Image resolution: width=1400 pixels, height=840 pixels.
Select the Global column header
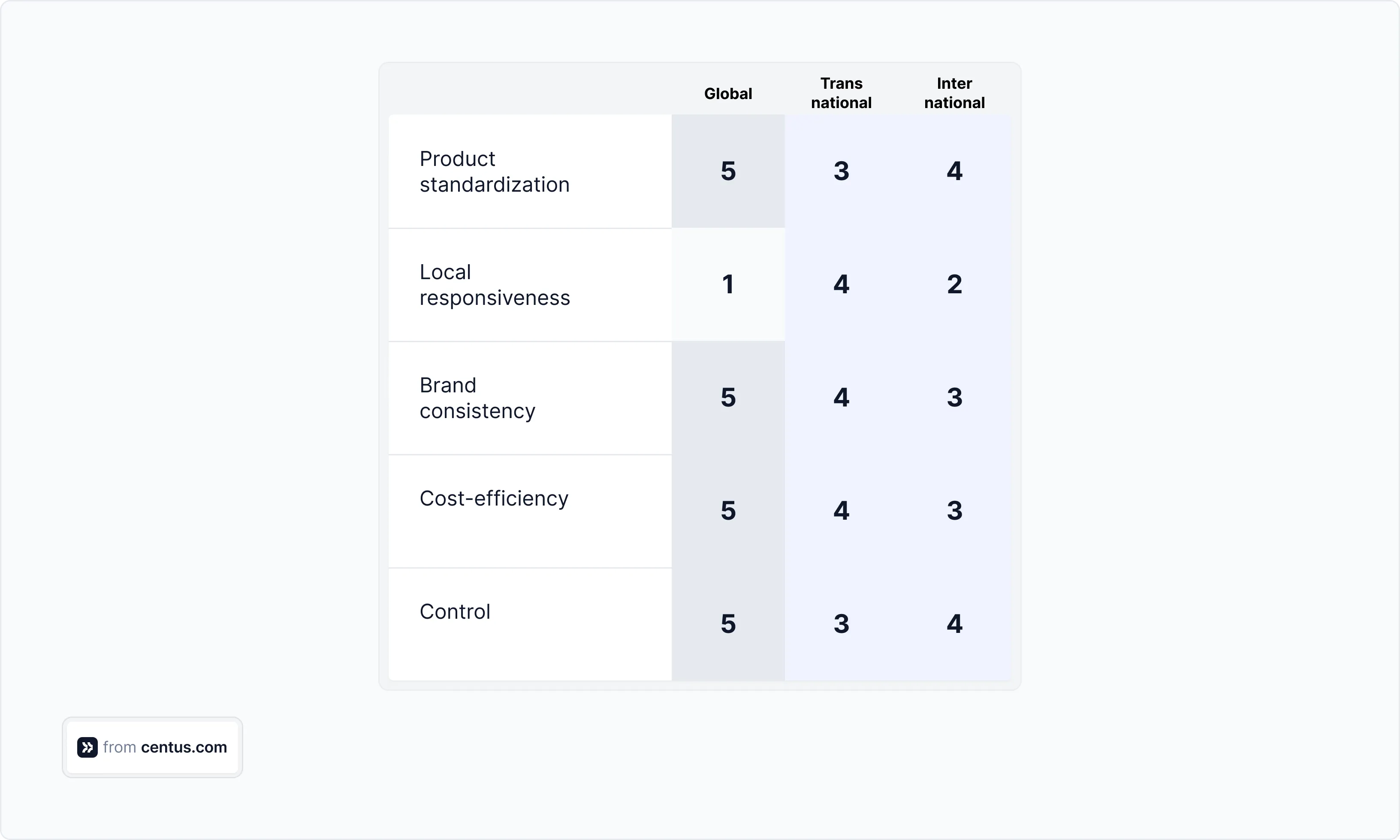[728, 93]
